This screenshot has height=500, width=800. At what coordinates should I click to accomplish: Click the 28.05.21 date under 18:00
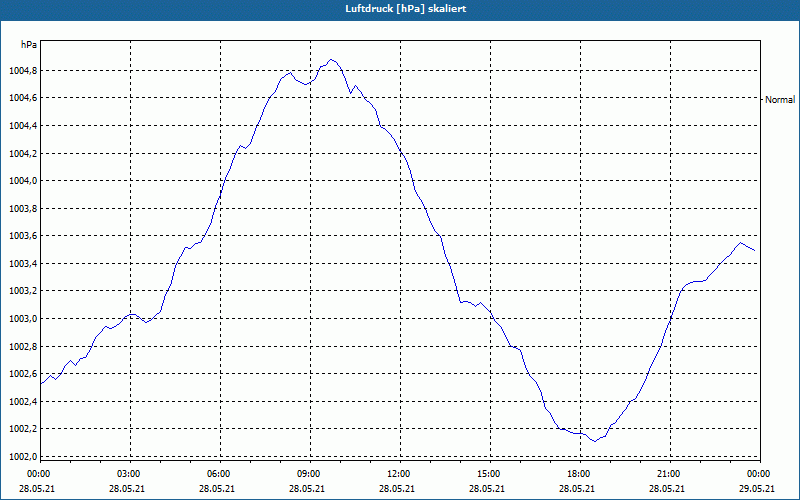(575, 489)
